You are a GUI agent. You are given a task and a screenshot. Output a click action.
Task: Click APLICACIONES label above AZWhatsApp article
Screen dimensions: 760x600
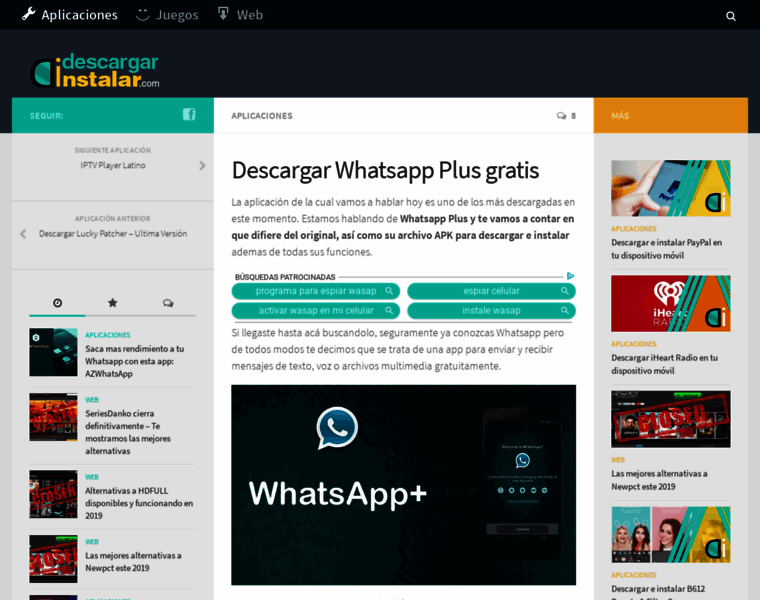pos(108,335)
